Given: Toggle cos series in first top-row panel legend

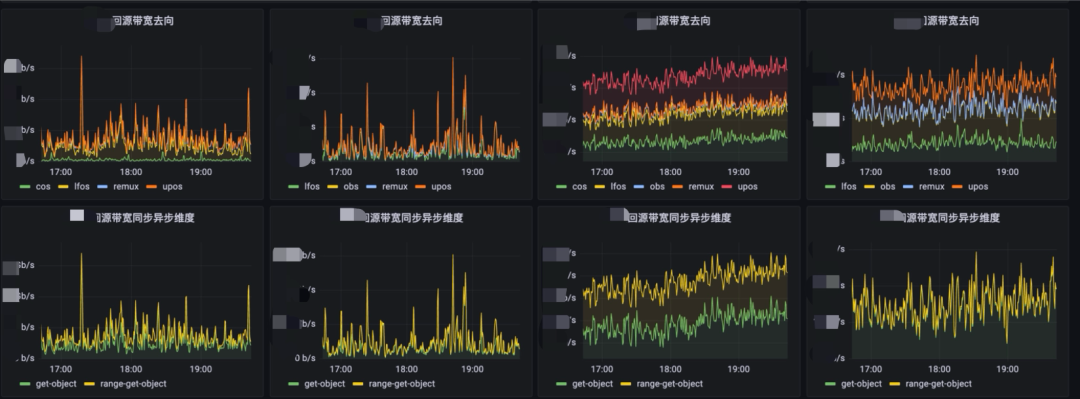Looking at the screenshot, I should (x=43, y=187).
